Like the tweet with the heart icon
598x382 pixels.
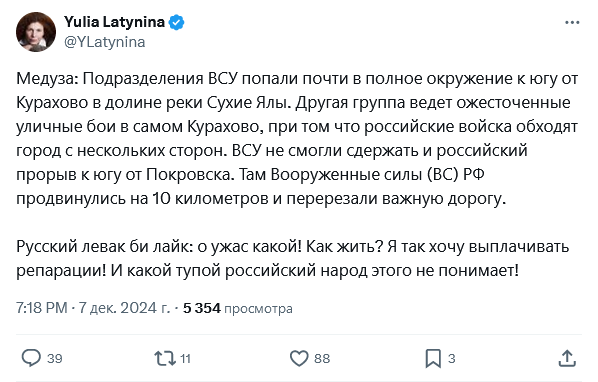point(299,358)
